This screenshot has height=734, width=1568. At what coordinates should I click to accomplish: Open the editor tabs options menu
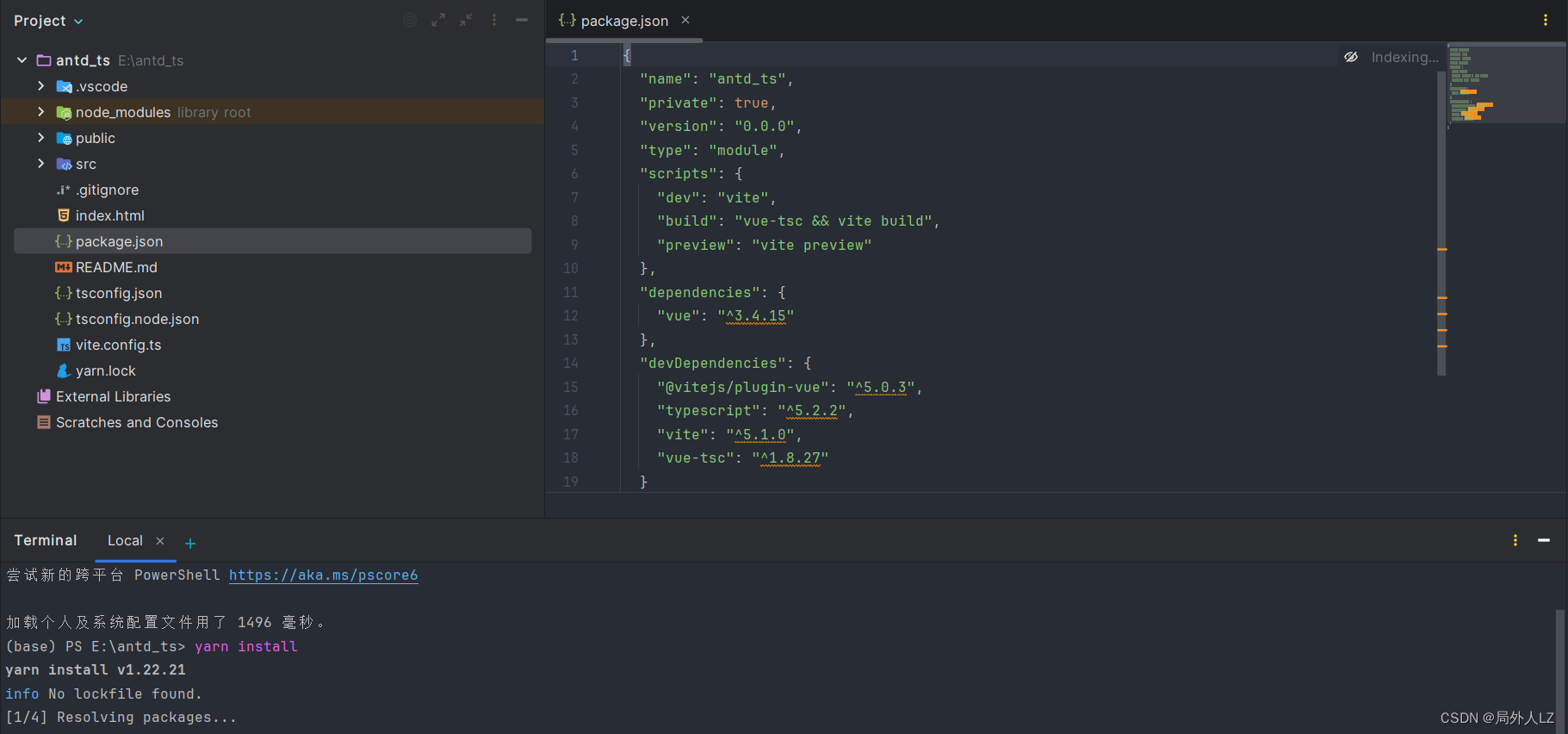point(1546,20)
